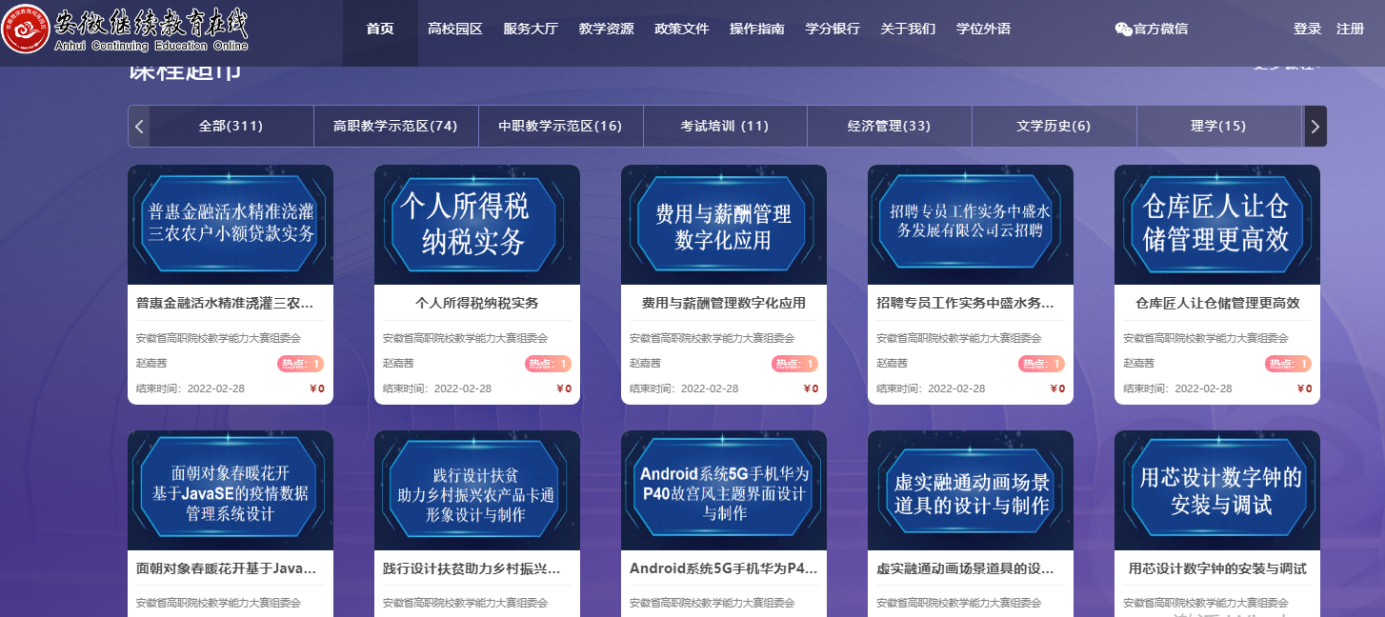The image size is (1385, 617).
Task: Select the 文学历史(6) category tab
Action: 1054,126
